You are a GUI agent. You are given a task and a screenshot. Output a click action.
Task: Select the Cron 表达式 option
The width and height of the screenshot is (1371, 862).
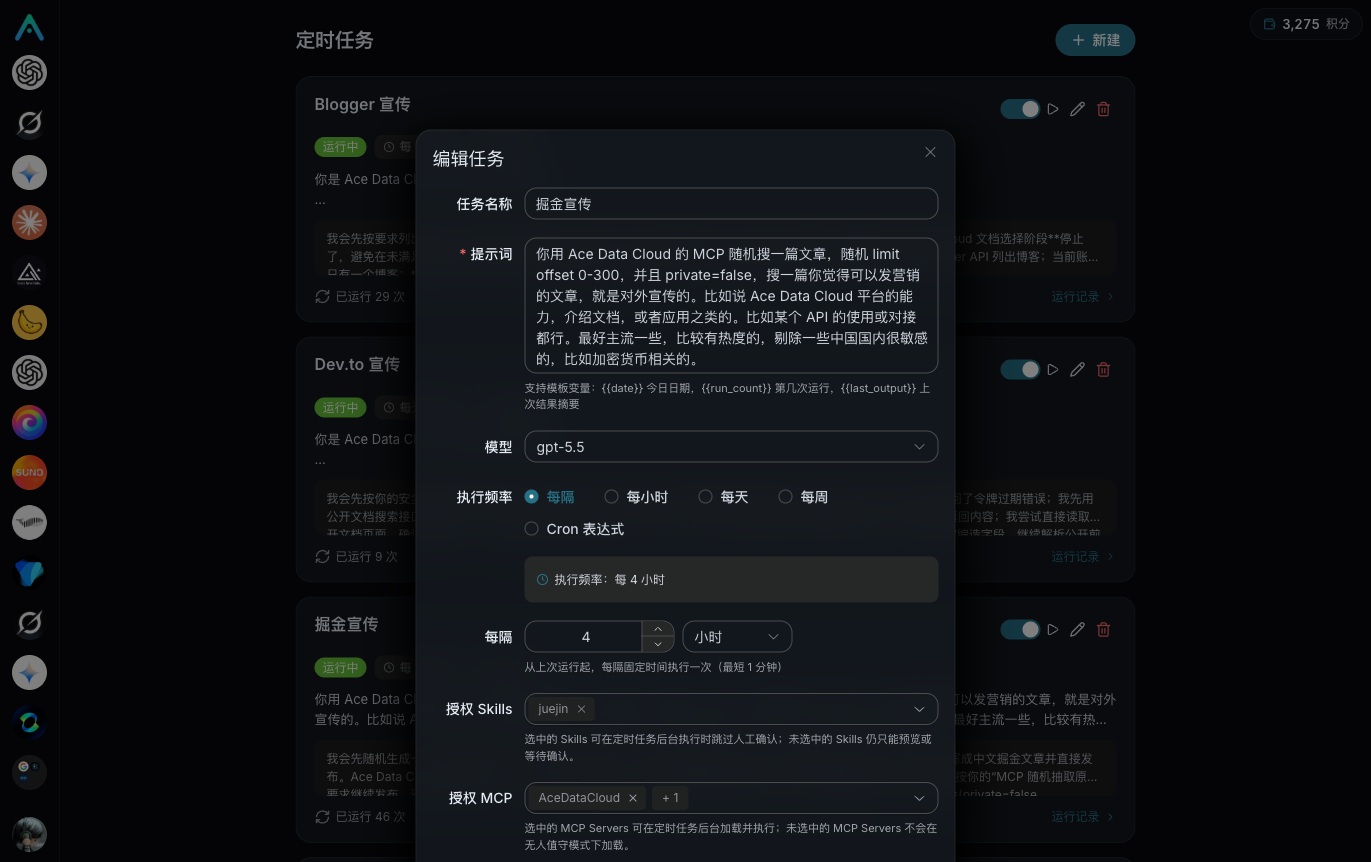574,529
